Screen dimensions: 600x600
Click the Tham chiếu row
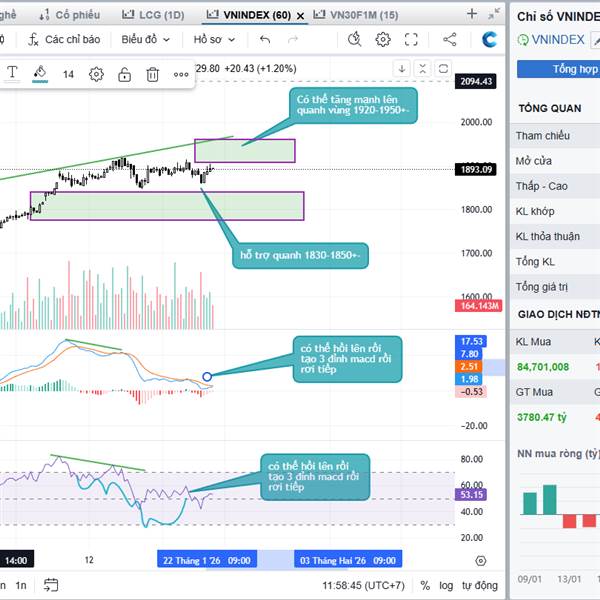point(555,135)
